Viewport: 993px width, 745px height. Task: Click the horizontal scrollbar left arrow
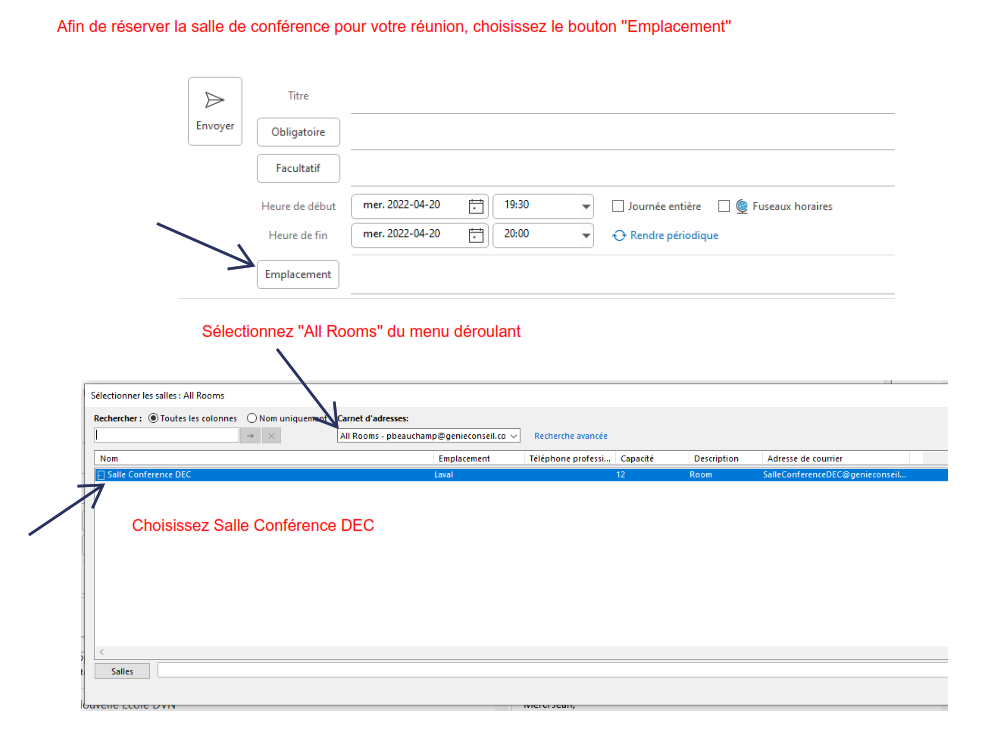point(101,652)
